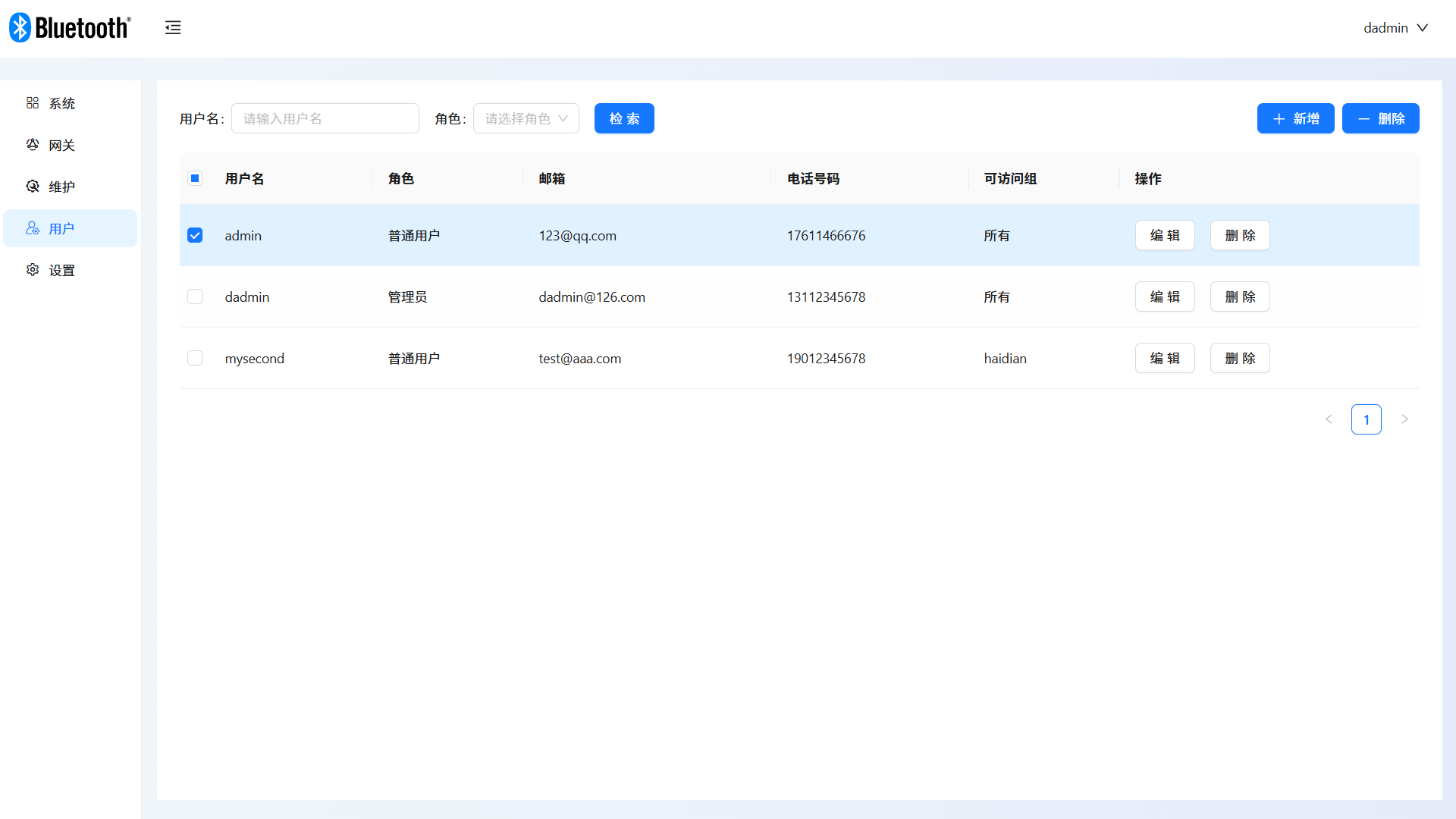The image size is (1456, 819).
Task: Open the 网关 menu item
Action: pyautogui.click(x=61, y=145)
